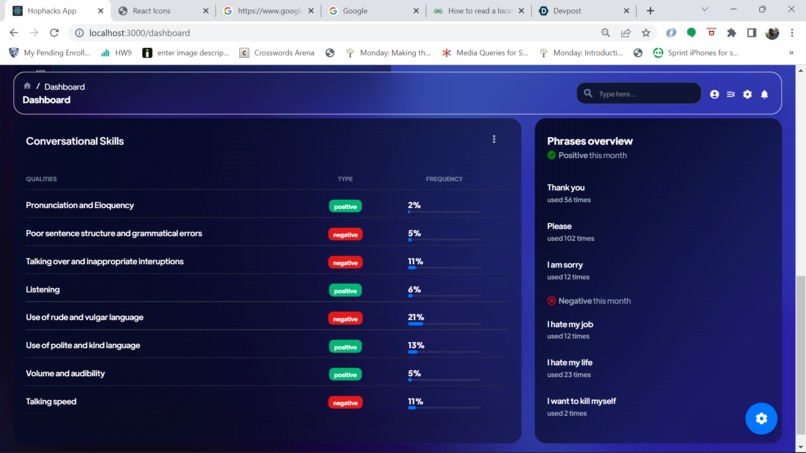Open the user profile icon in dashboard header
The image size is (806, 453).
(715, 94)
